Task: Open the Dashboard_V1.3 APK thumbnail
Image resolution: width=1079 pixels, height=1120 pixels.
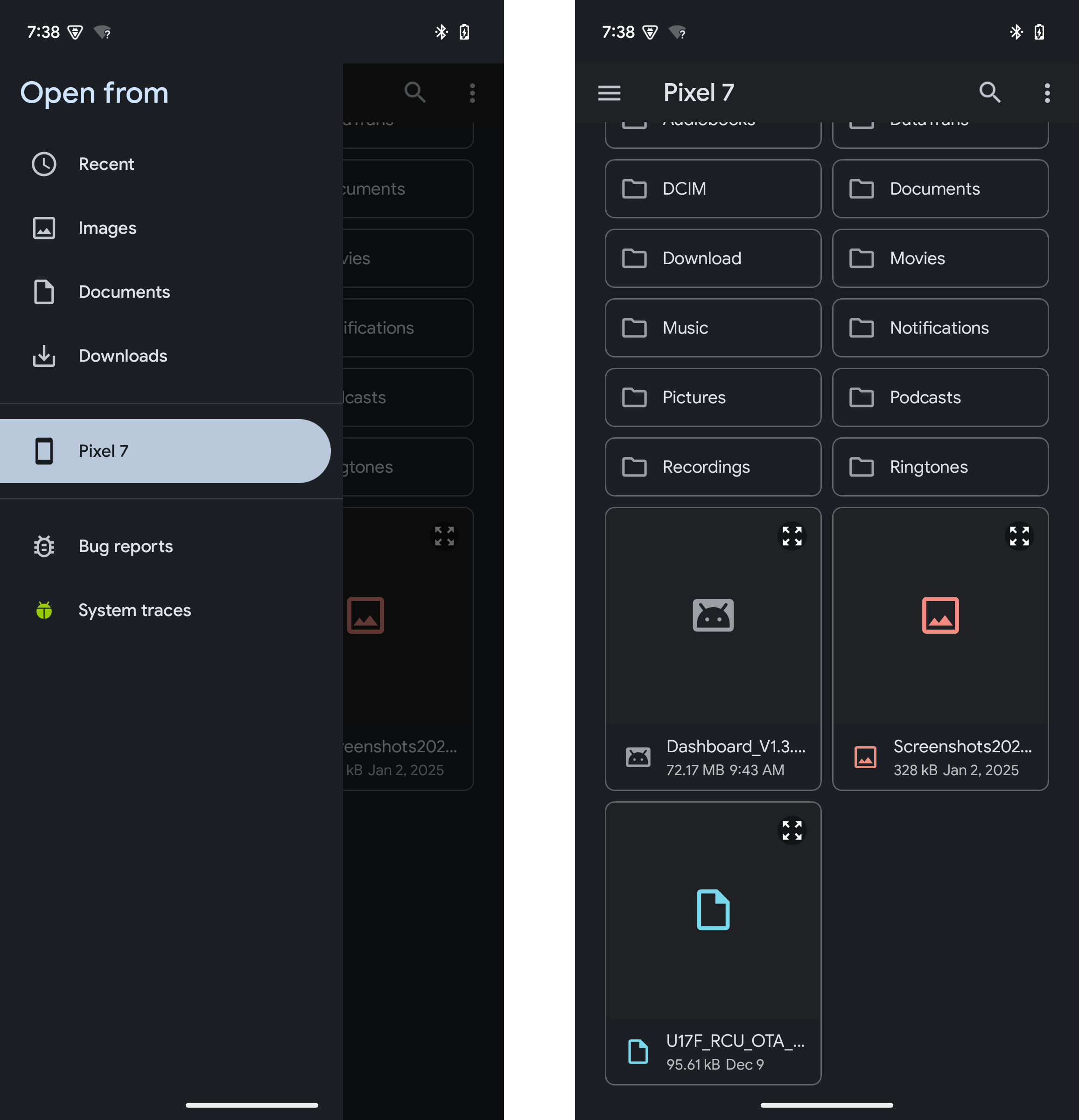Action: (713, 616)
